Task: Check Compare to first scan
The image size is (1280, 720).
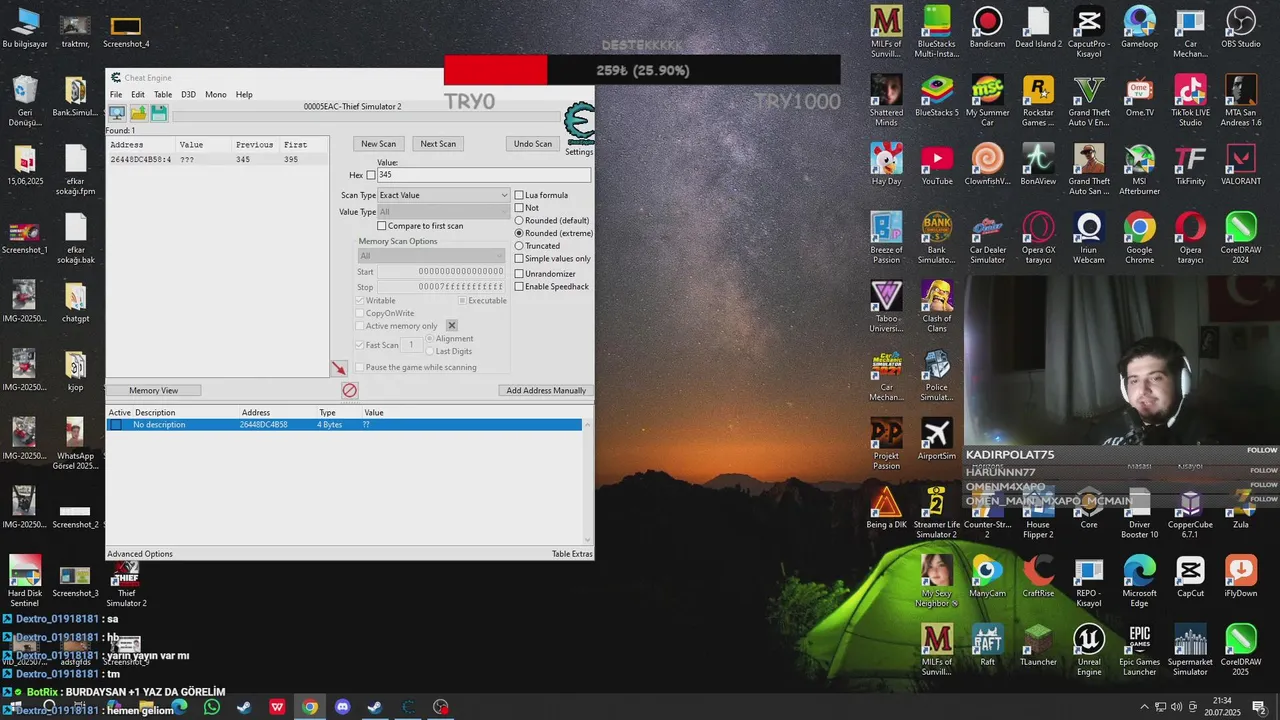Action: point(381,226)
